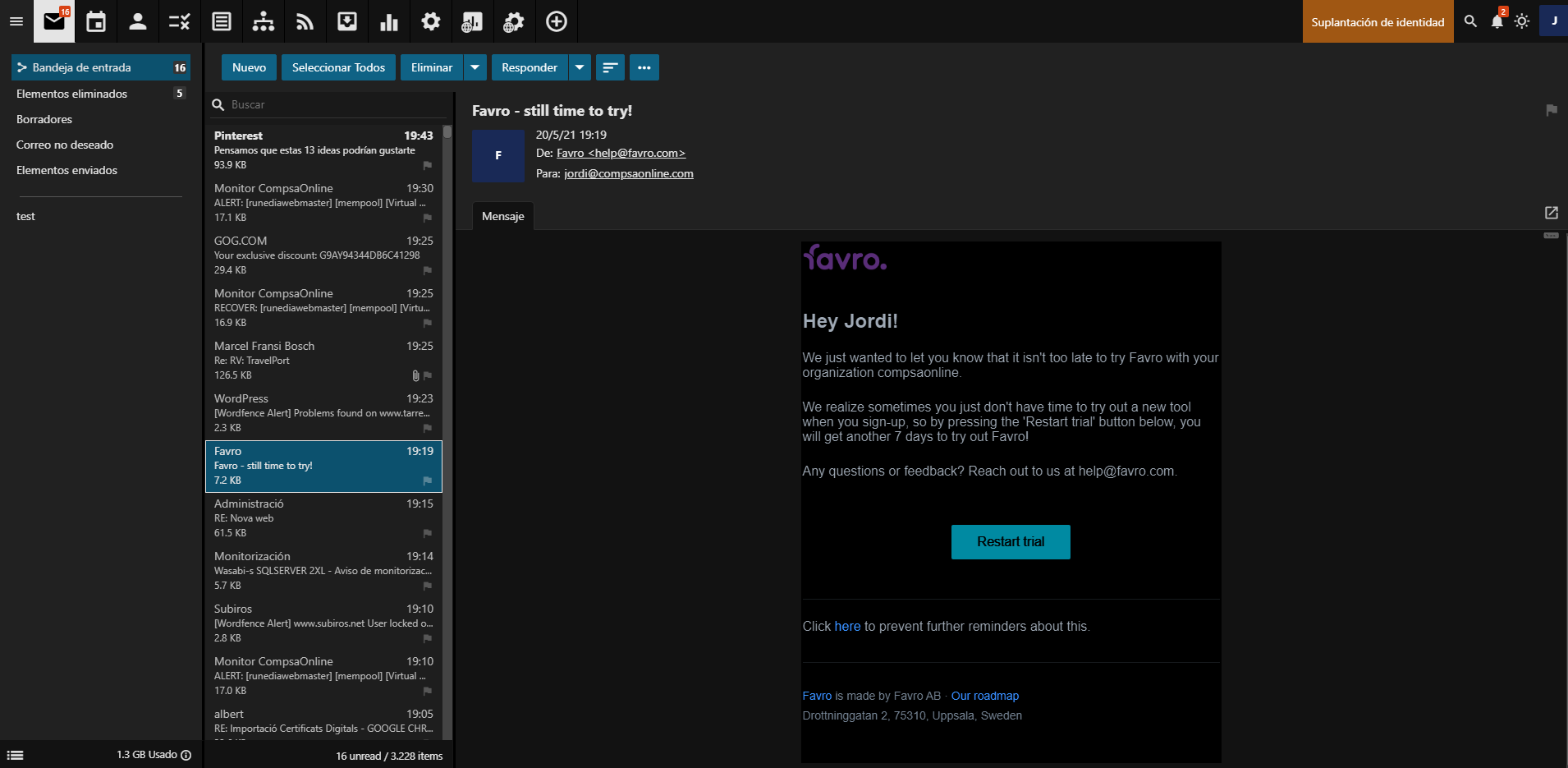Toggle flag on the Favro list item
Viewport: 1568px width, 768px height.
click(x=427, y=481)
